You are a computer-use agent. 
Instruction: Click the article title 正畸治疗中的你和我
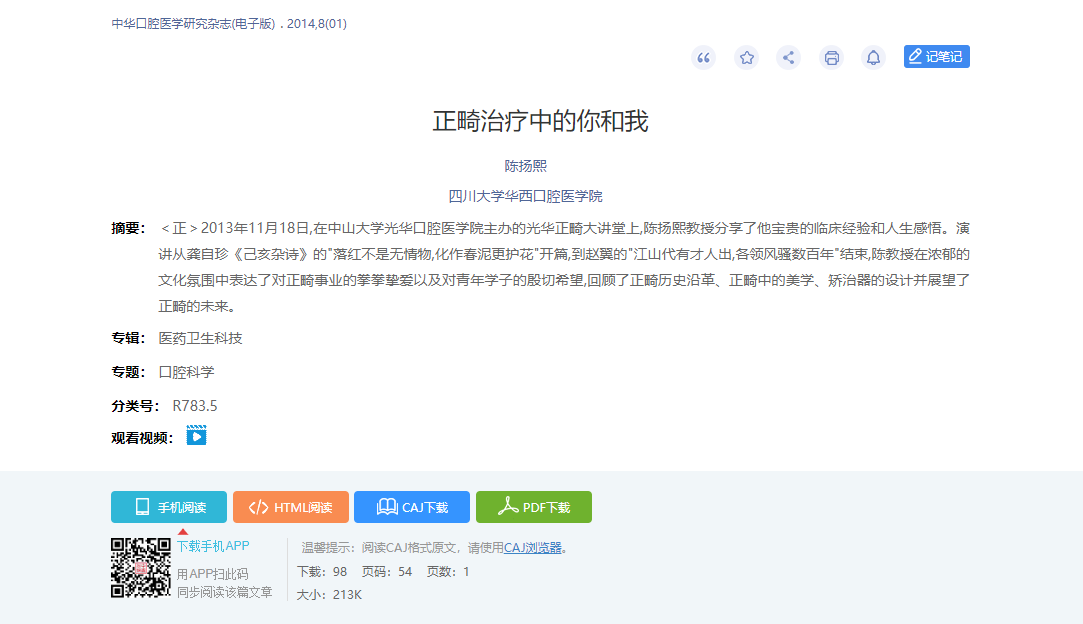(540, 121)
